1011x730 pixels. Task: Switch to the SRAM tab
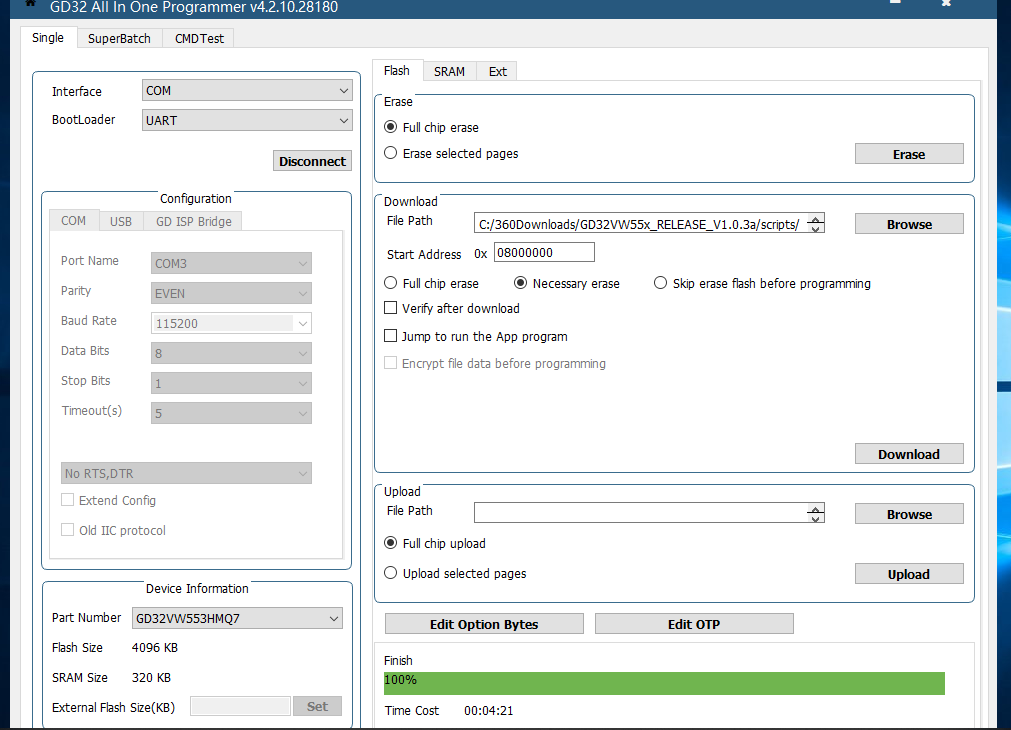coord(449,72)
